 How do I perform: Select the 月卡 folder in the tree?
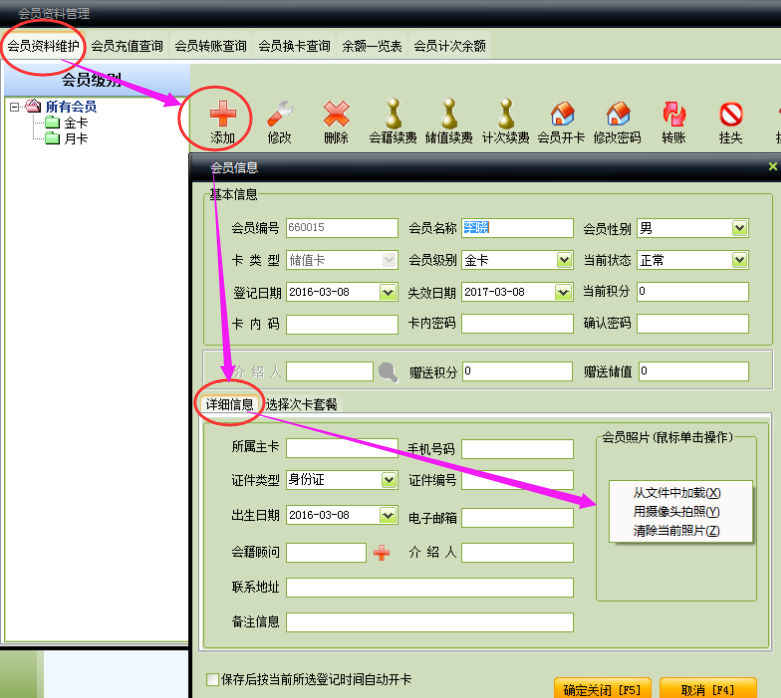(67, 139)
